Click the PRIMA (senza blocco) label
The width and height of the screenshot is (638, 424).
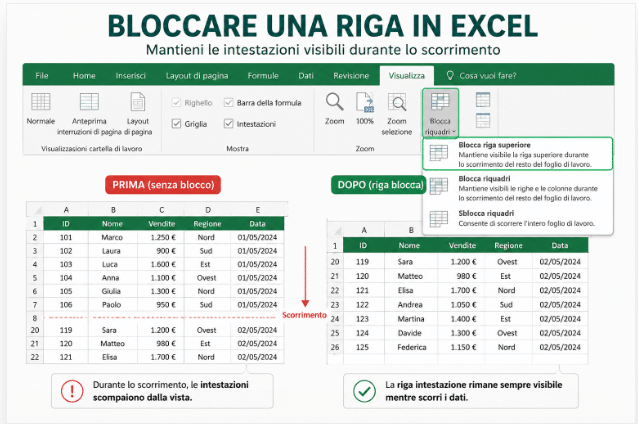(163, 185)
